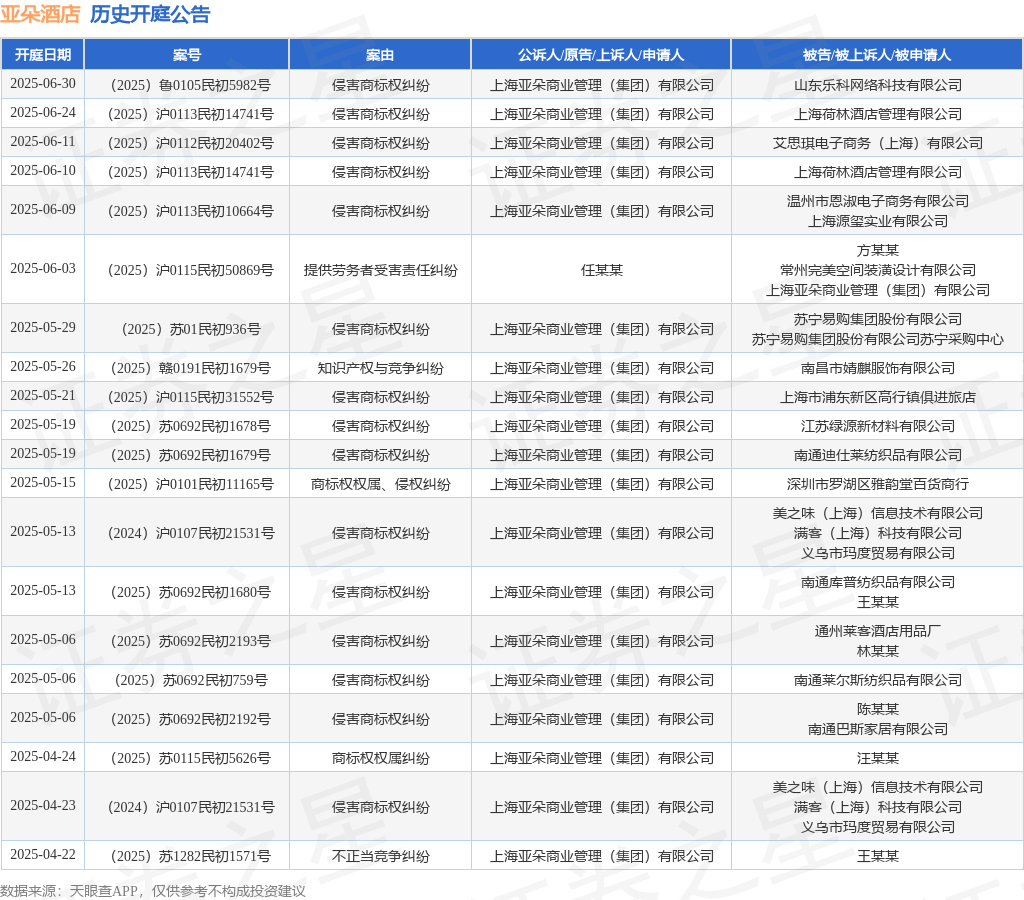Click defendant 南通巴斯家居有限公司

878,730
